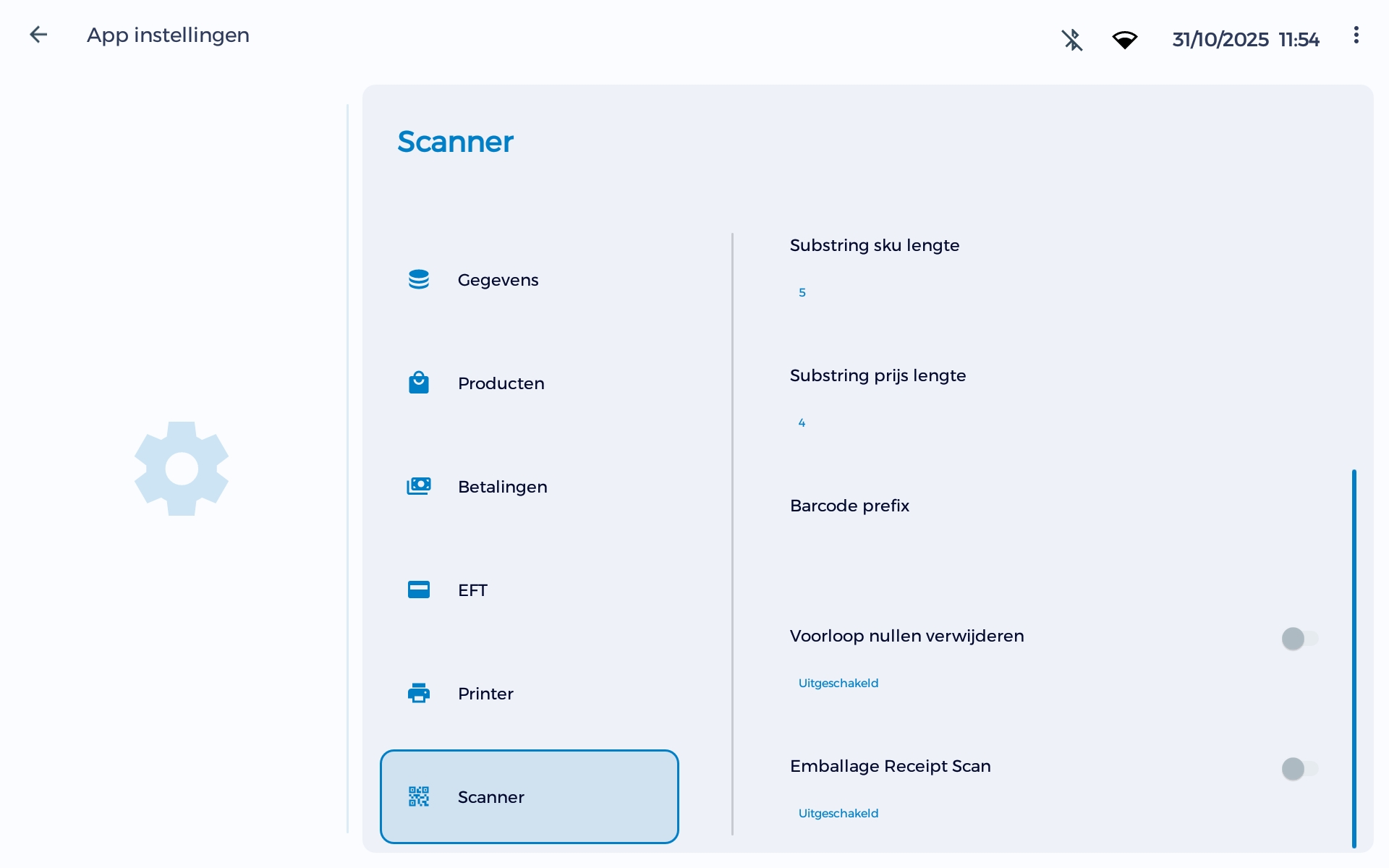The height and width of the screenshot is (868, 1389).
Task: Click the App instellingen title
Action: coord(167,35)
